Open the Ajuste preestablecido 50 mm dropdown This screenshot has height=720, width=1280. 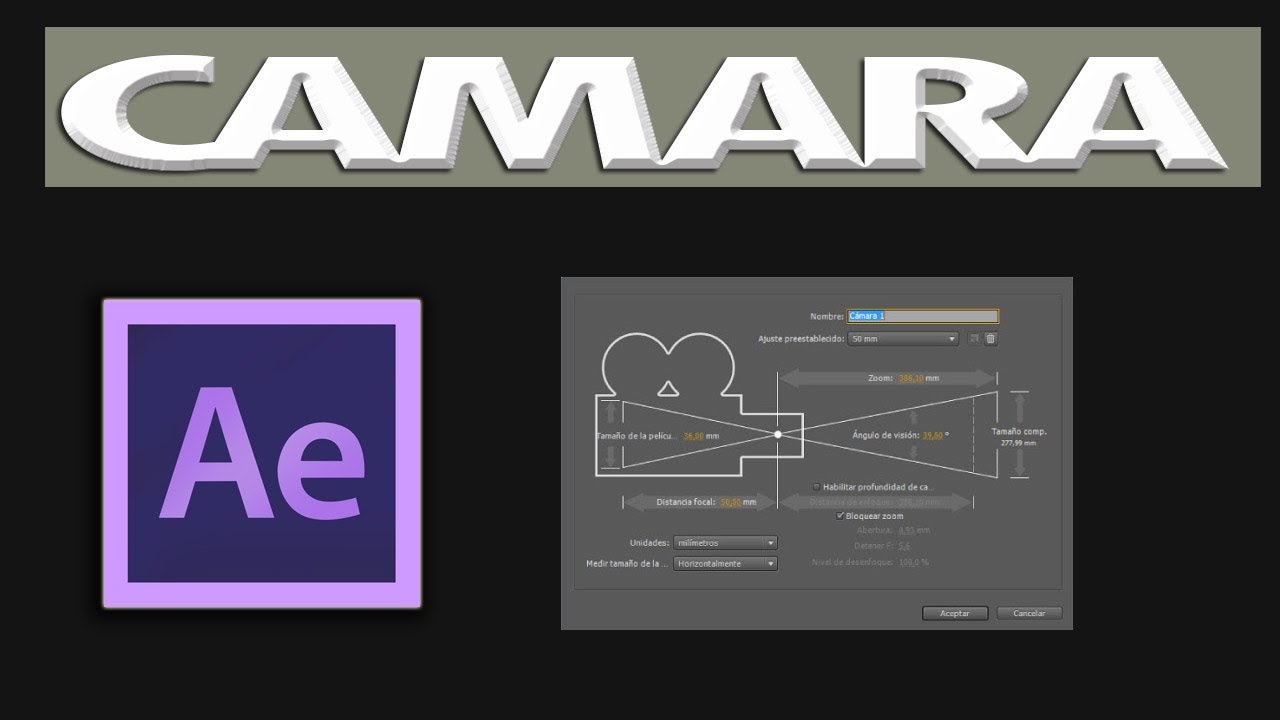click(904, 339)
